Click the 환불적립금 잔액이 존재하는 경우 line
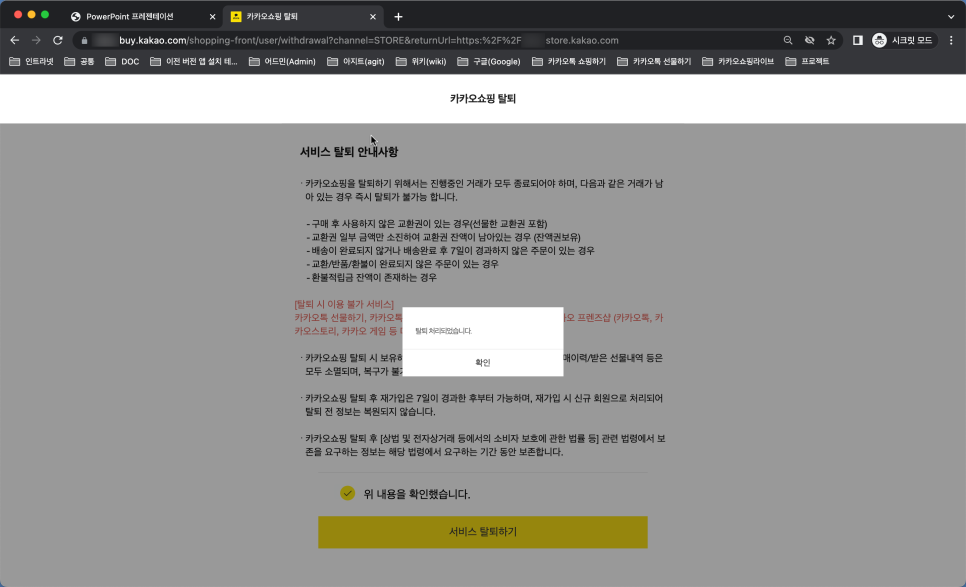The width and height of the screenshot is (966, 587). coord(371,277)
